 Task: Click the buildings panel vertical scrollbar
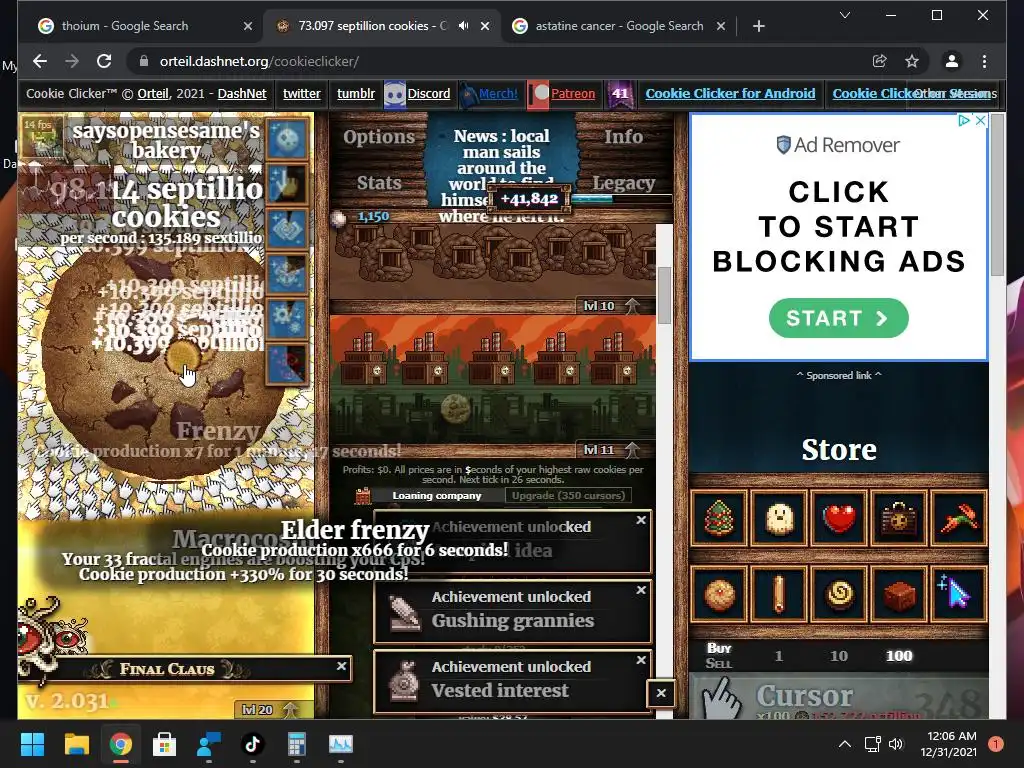664,295
